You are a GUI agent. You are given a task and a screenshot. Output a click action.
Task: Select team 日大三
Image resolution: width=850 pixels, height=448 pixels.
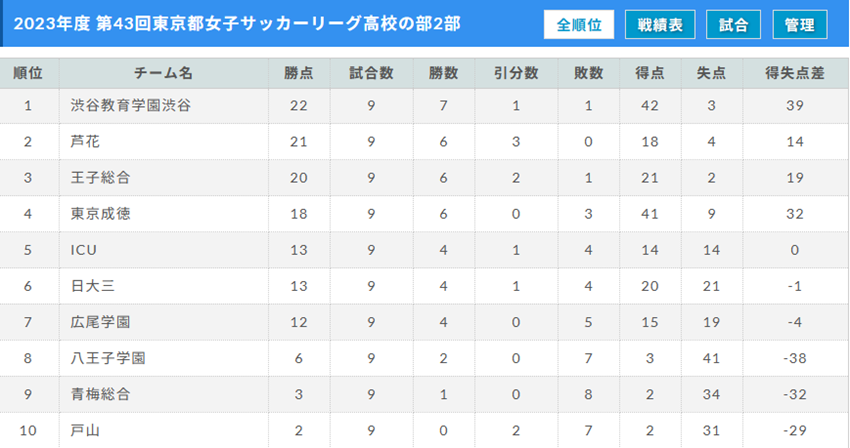coord(93,286)
